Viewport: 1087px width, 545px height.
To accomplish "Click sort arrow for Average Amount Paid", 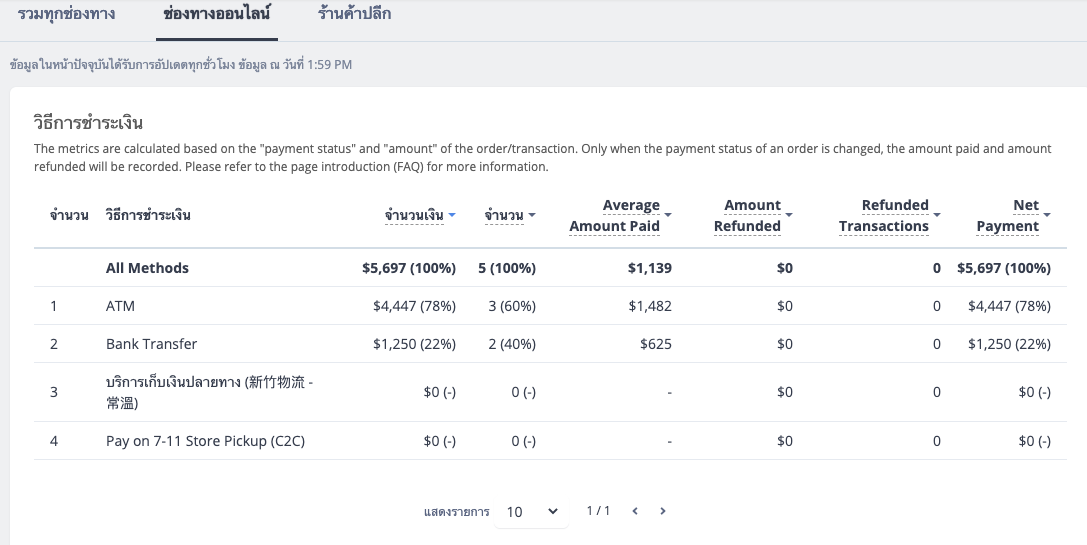I will point(668,215).
